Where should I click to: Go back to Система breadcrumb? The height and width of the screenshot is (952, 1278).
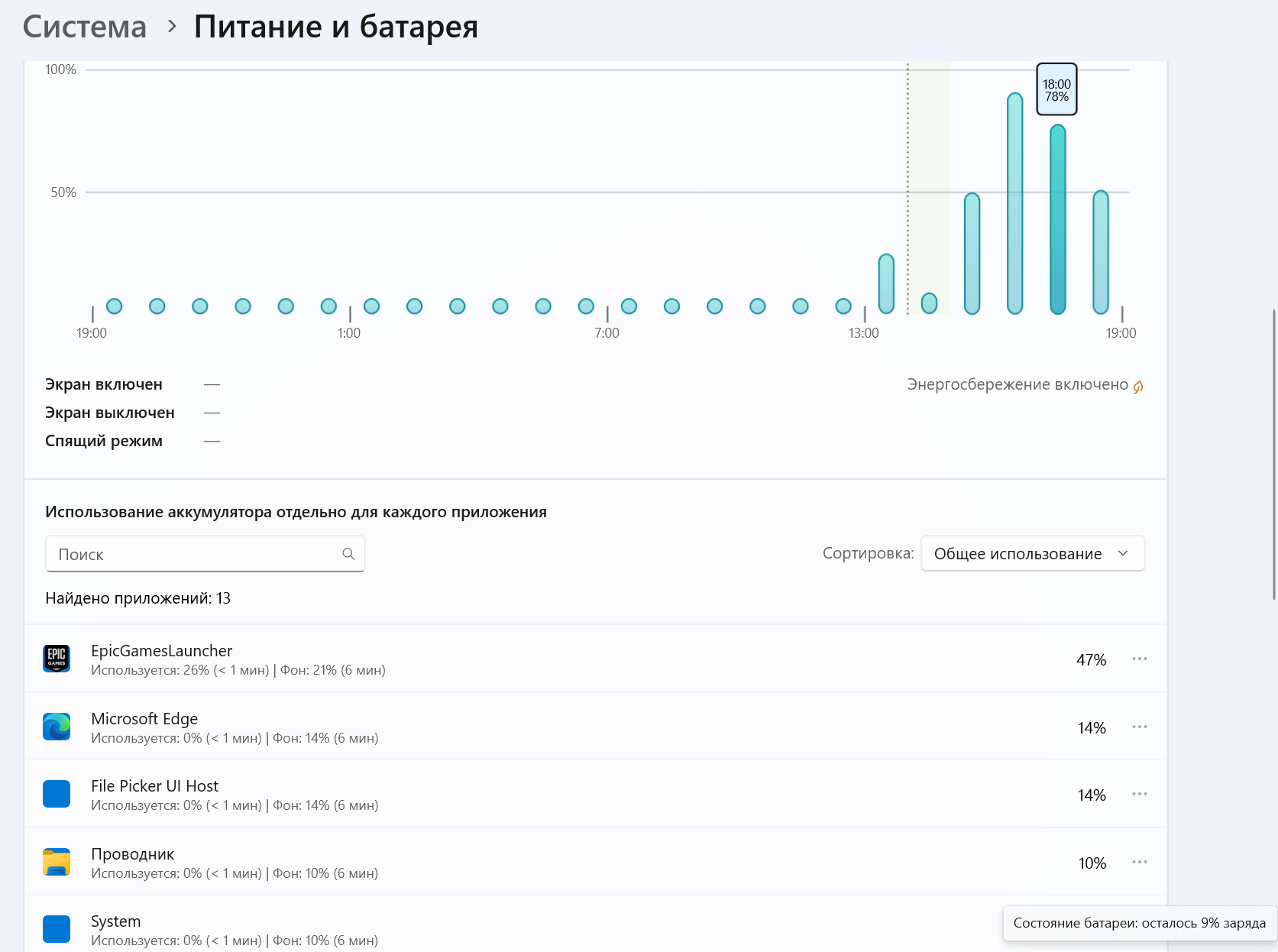(84, 27)
